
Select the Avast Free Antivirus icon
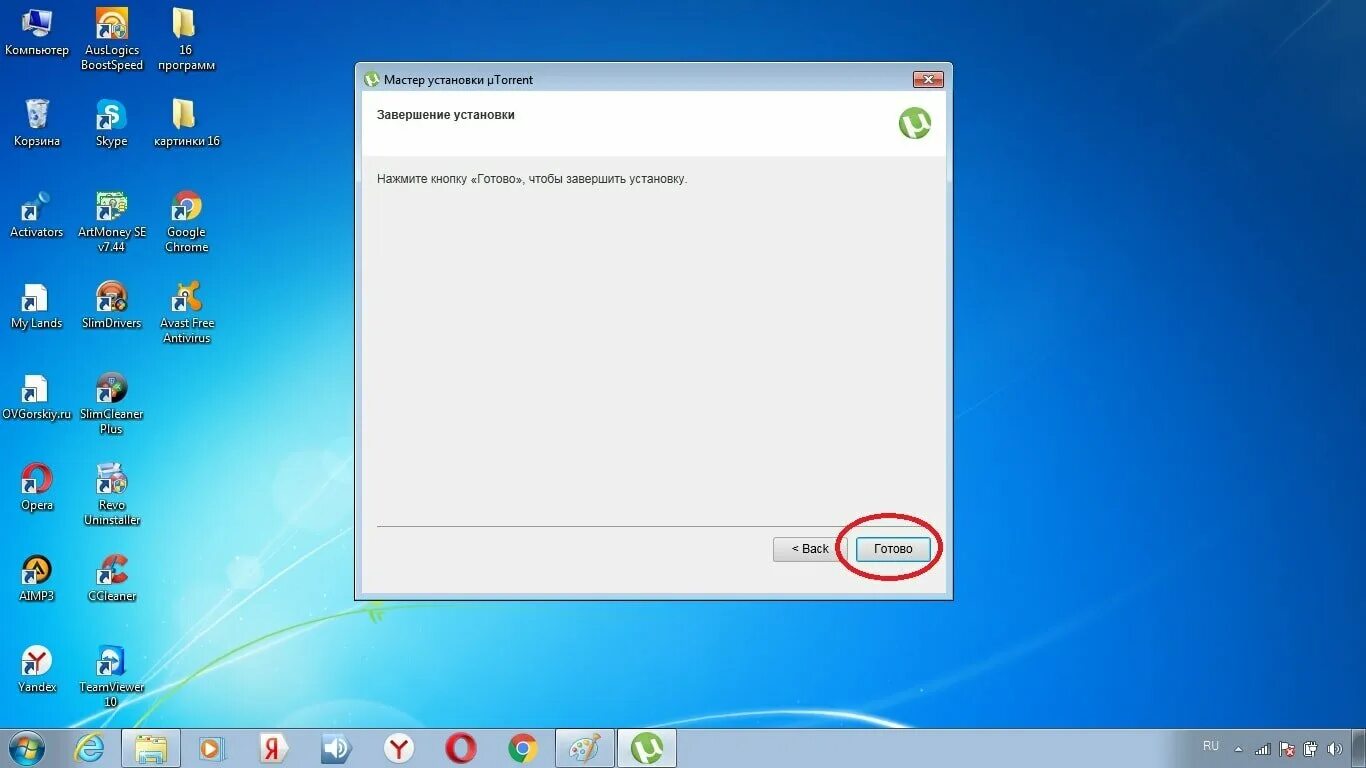(x=187, y=313)
